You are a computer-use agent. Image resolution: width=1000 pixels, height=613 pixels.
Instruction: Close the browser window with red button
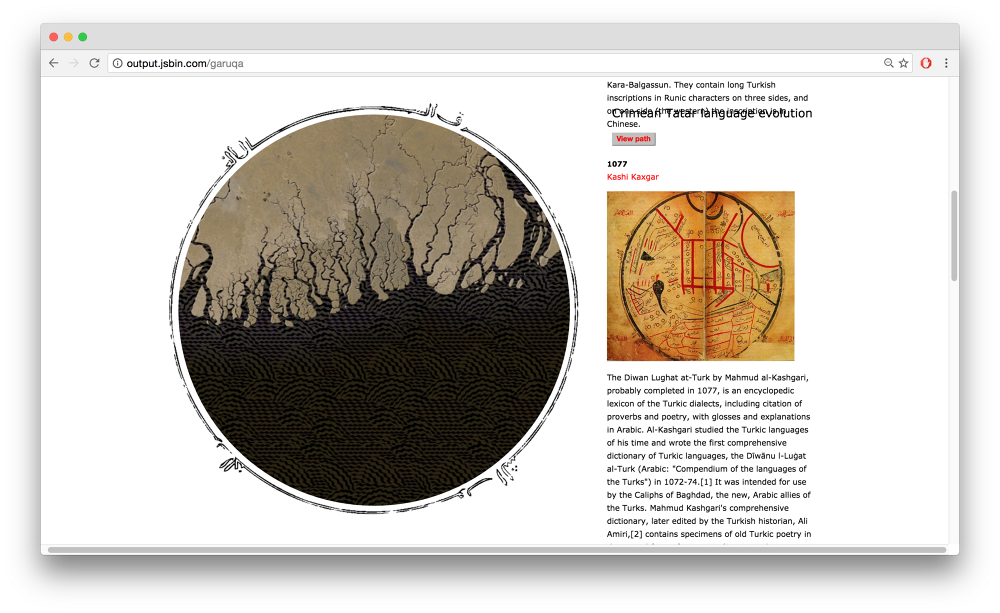pyautogui.click(x=53, y=37)
